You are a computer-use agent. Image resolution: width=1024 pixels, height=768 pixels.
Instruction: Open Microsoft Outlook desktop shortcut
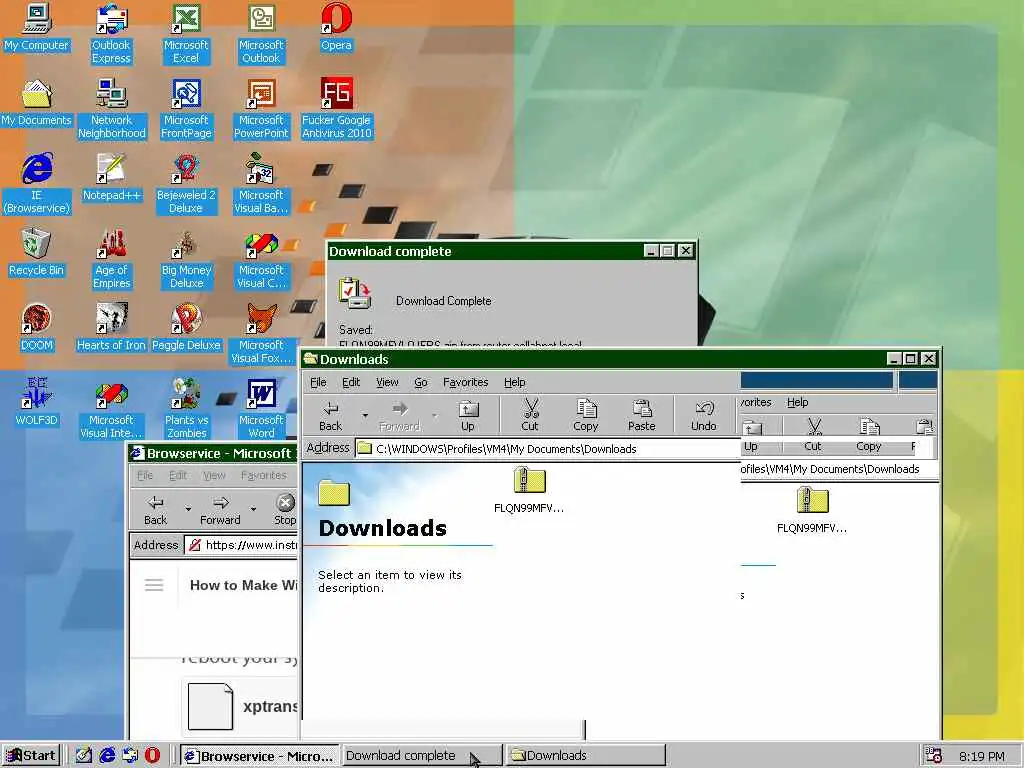[261, 34]
